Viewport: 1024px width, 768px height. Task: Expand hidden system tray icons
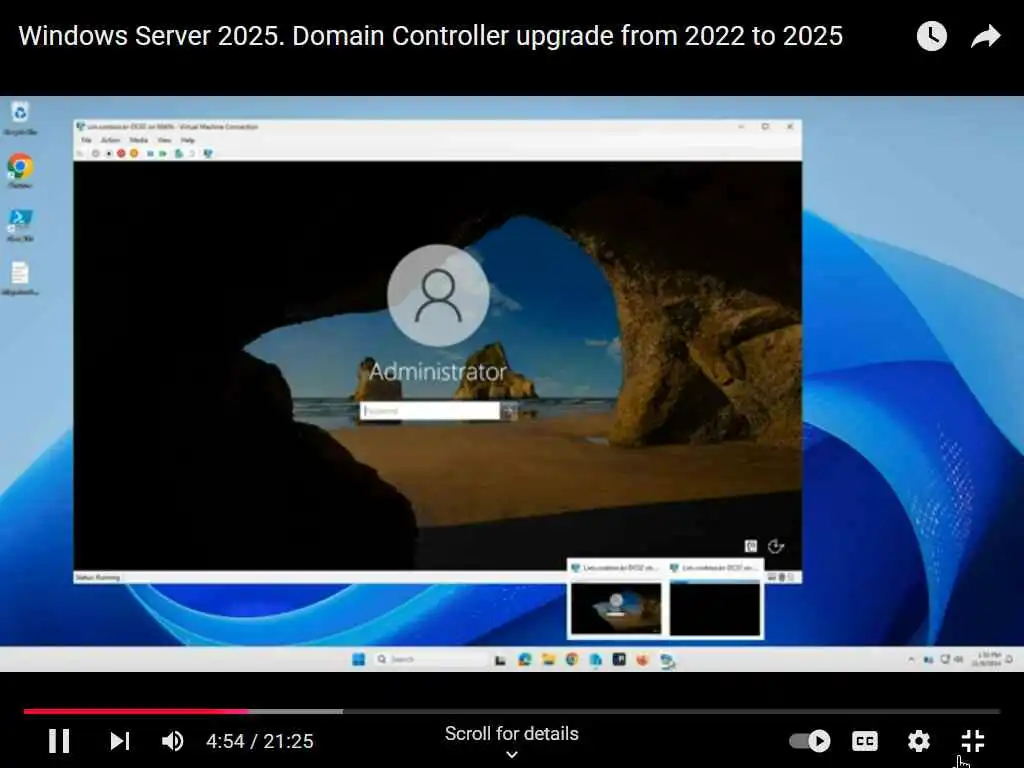click(x=911, y=660)
